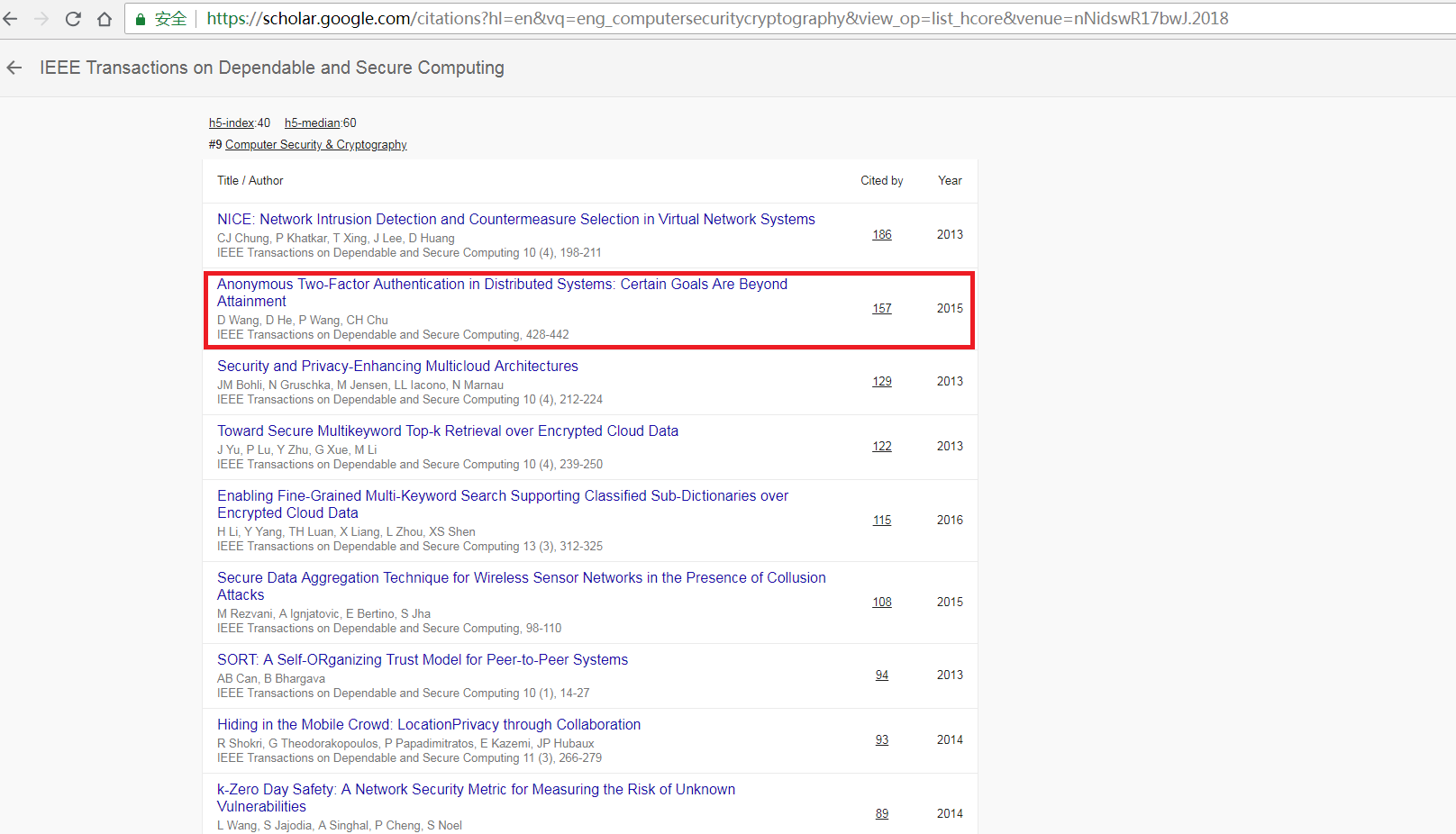This screenshot has height=834, width=1456.
Task: View the 157 citing articles
Action: click(882, 309)
